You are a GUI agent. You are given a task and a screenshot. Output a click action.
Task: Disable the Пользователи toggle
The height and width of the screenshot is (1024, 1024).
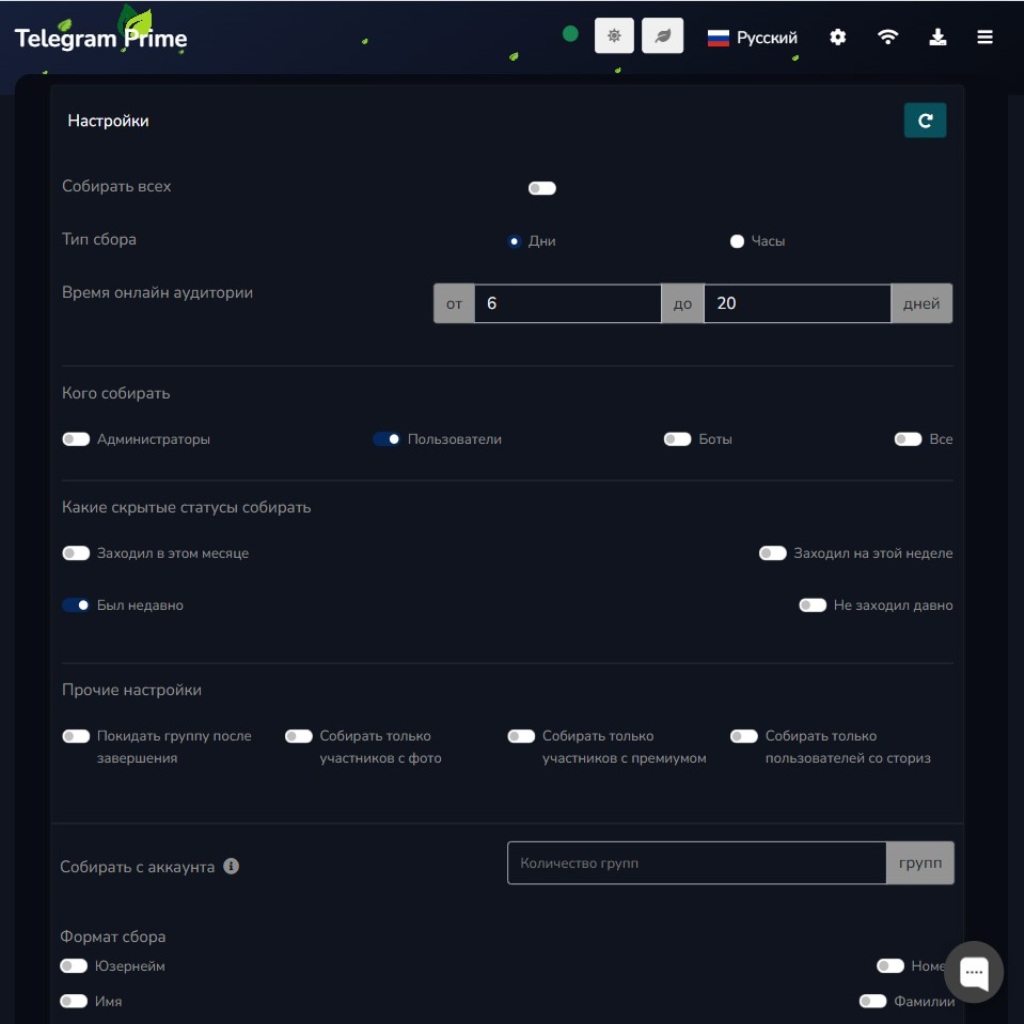click(387, 439)
